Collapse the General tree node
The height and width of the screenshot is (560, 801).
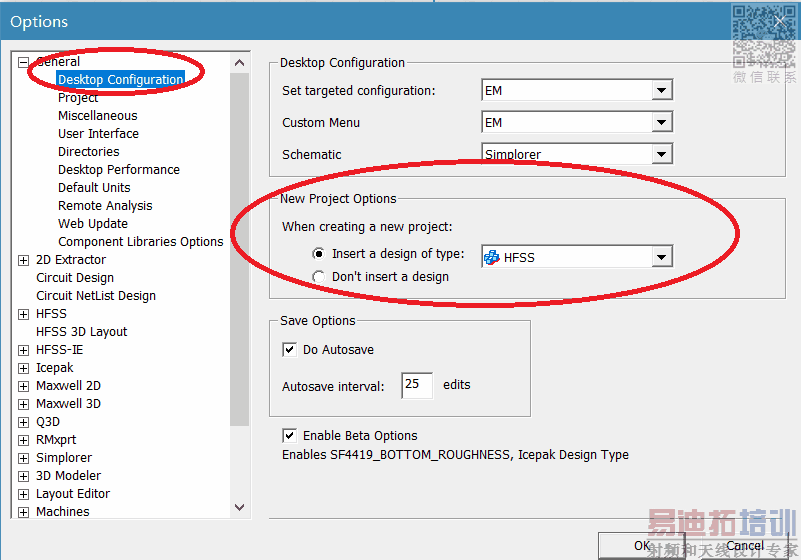click(23, 62)
